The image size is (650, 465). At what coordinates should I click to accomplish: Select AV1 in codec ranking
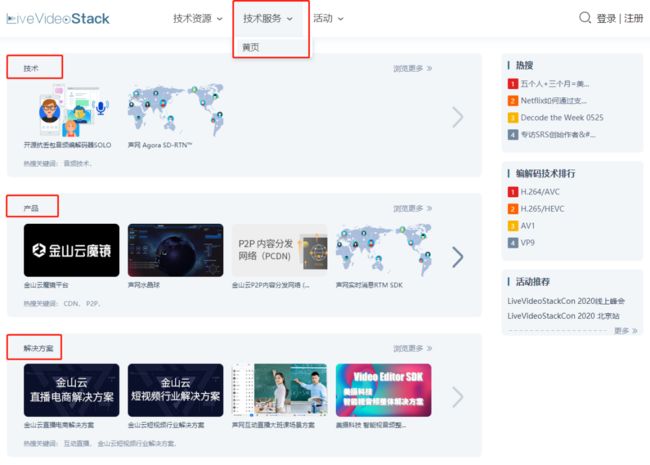(528, 226)
